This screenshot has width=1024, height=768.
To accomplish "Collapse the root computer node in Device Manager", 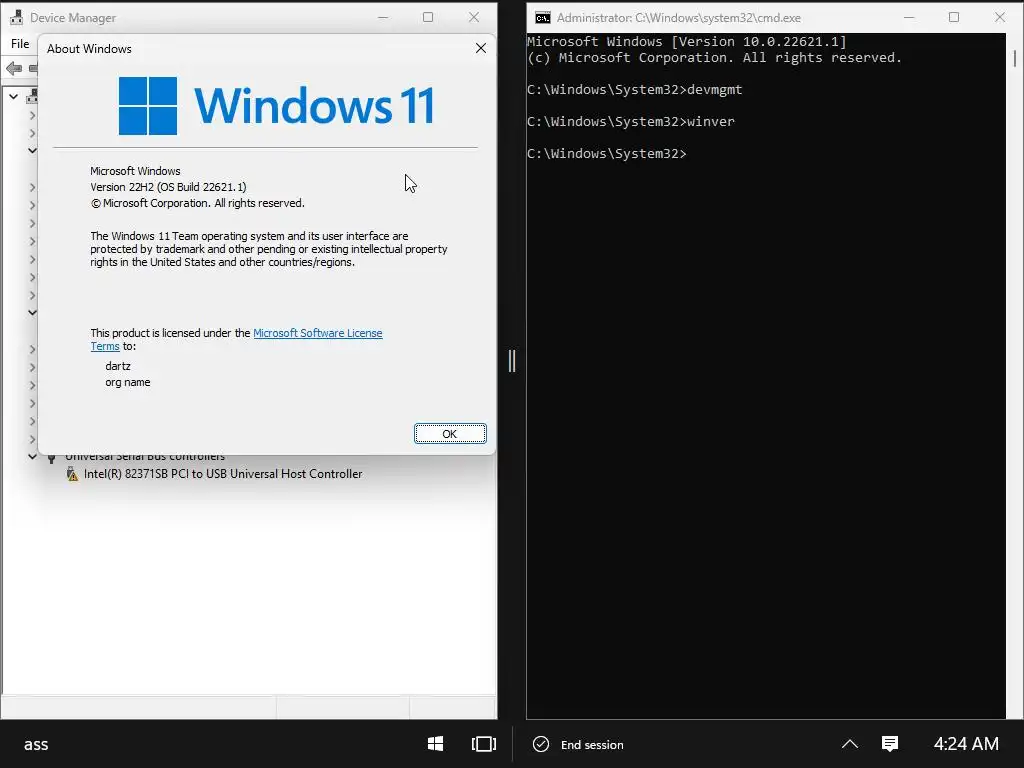I will click(x=13, y=97).
